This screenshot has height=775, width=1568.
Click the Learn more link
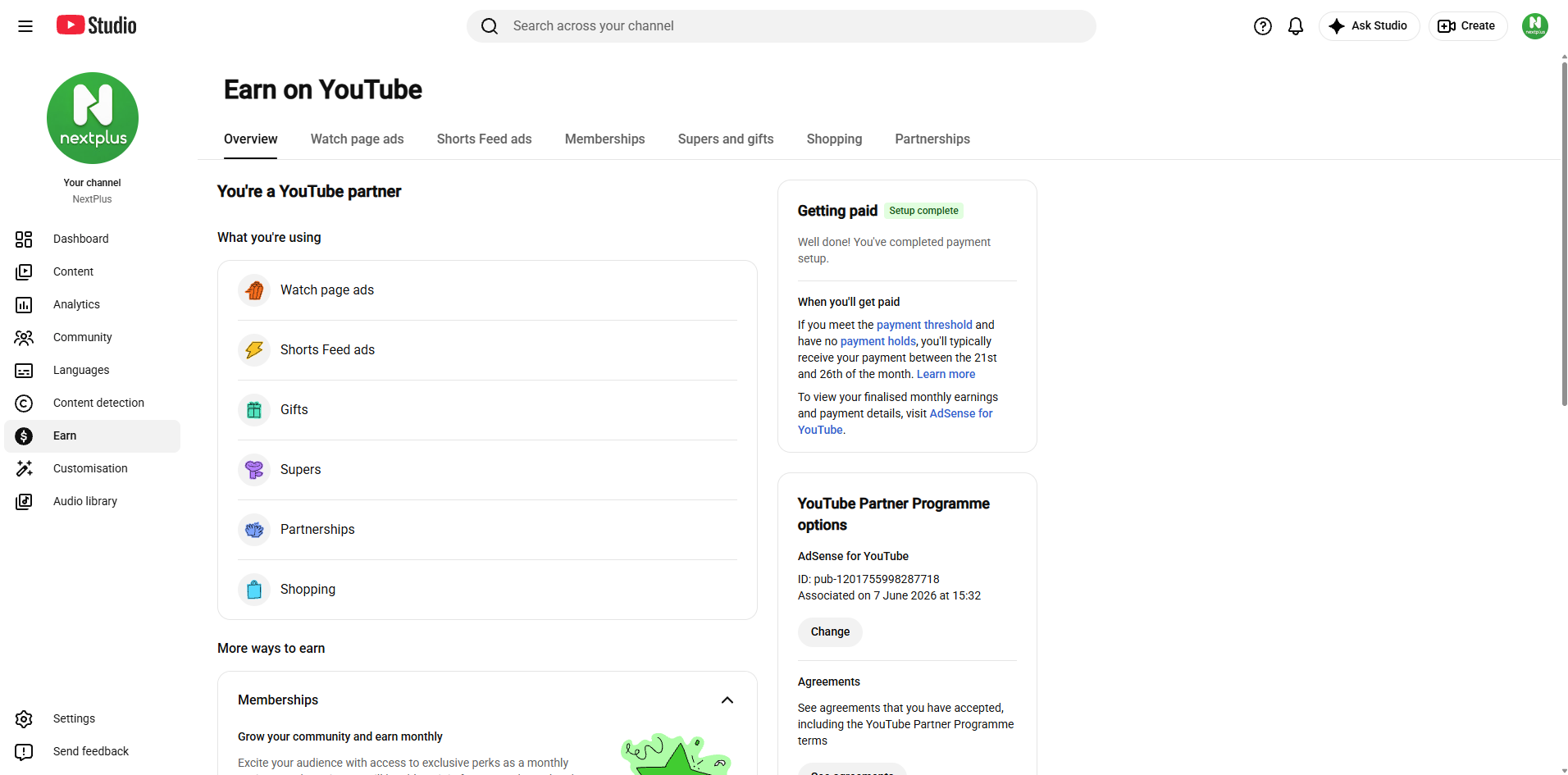(946, 374)
